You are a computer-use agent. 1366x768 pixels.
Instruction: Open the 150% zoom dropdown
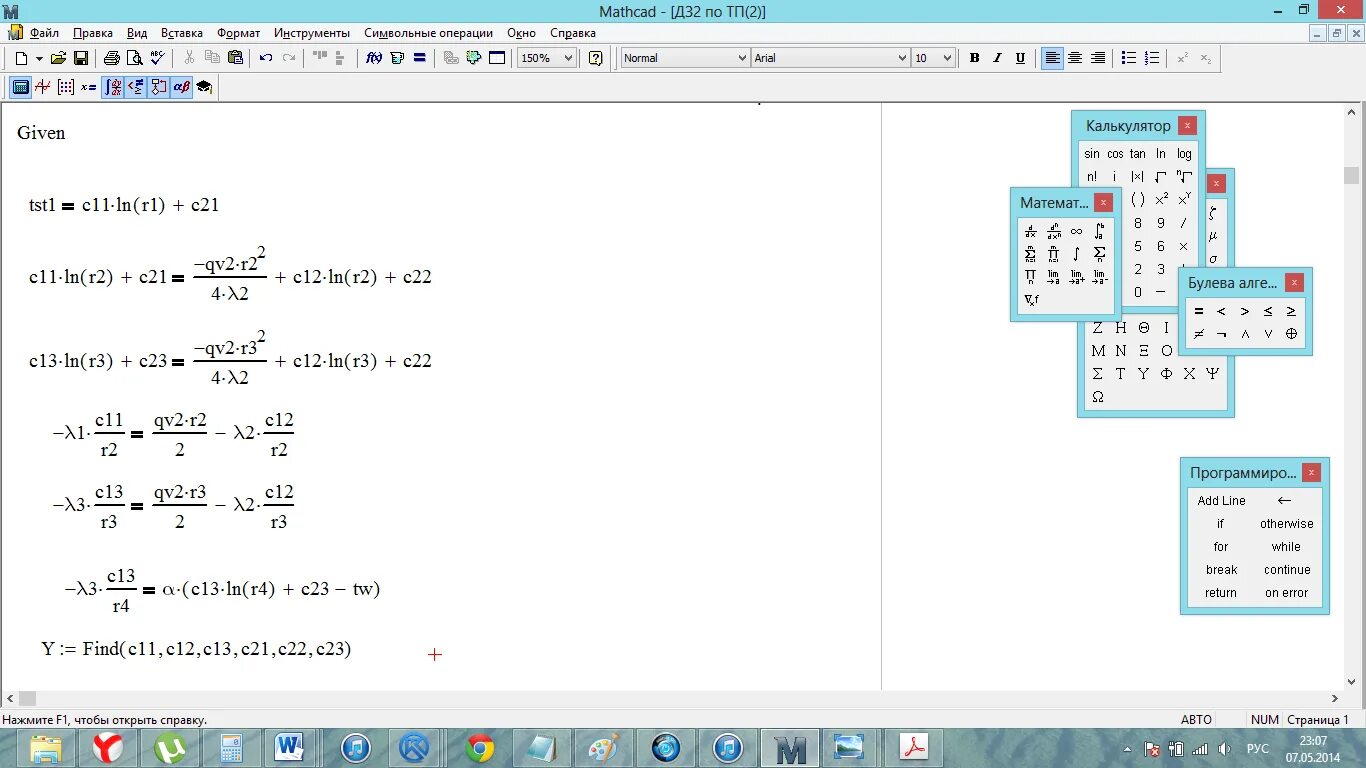(569, 58)
